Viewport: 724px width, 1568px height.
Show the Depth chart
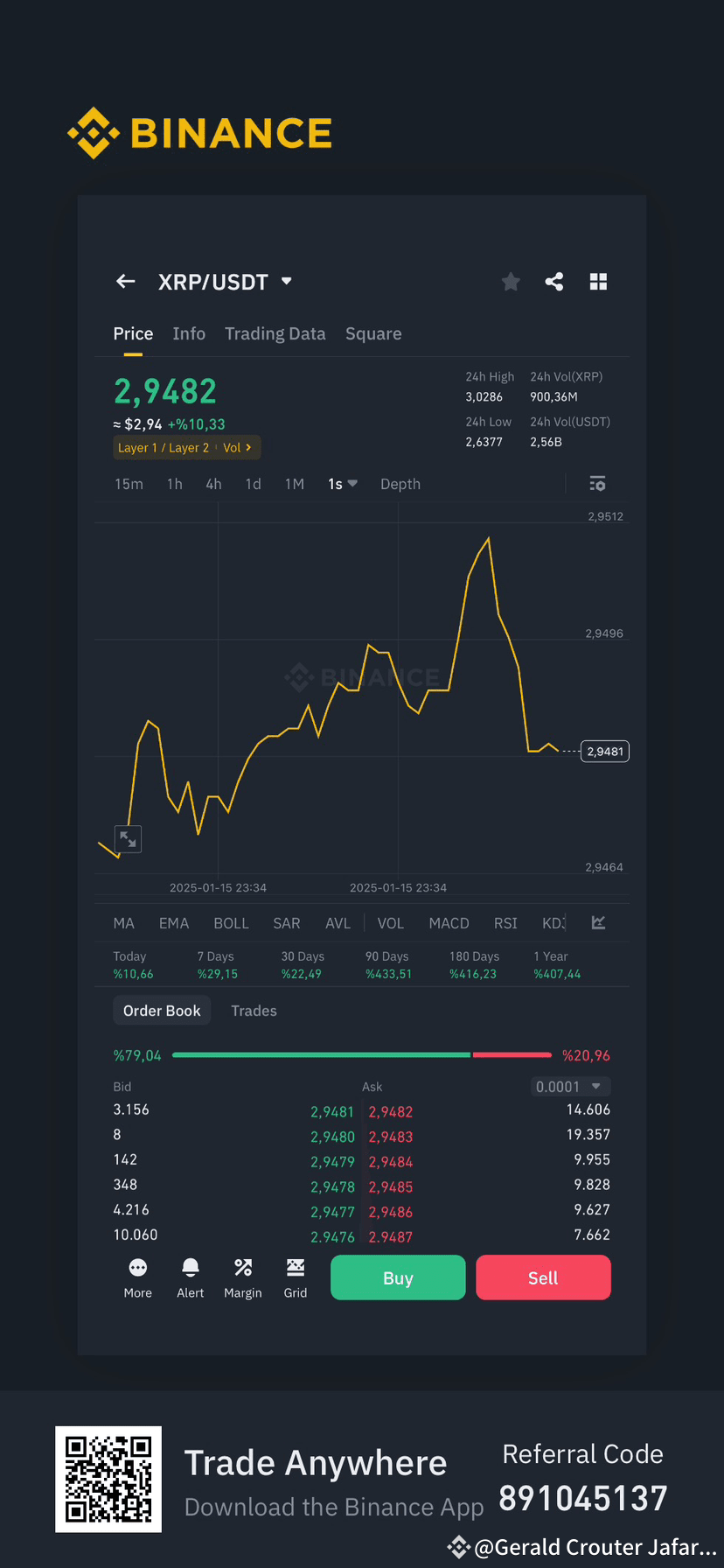400,484
